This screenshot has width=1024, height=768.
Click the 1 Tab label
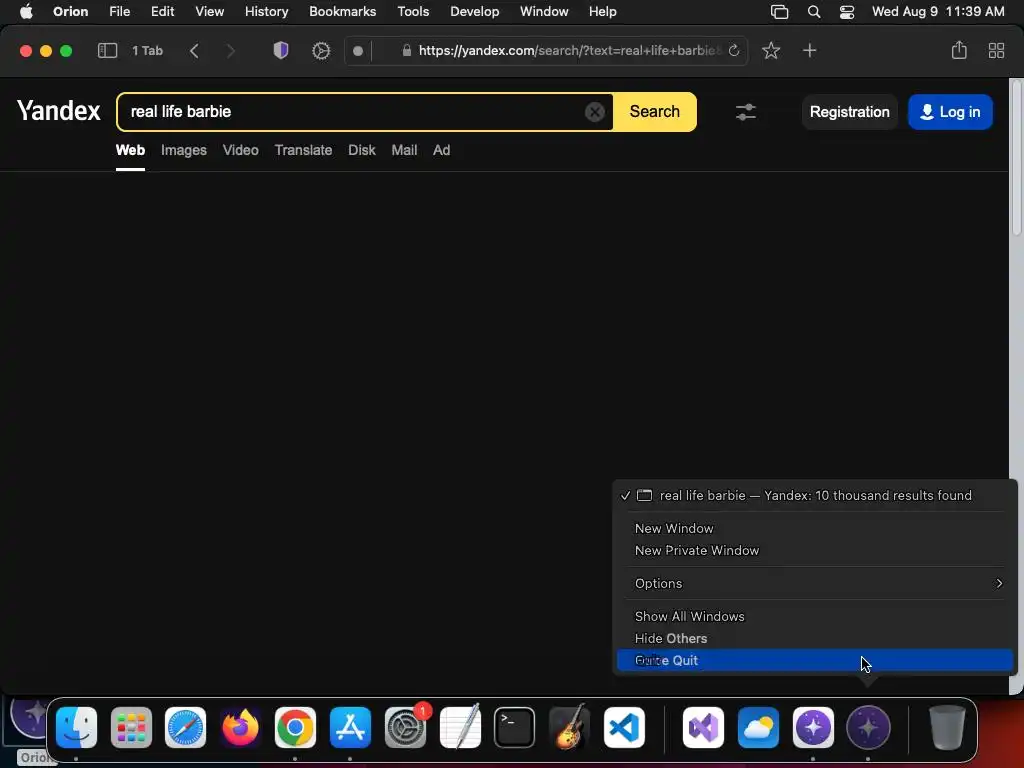pyautogui.click(x=147, y=50)
